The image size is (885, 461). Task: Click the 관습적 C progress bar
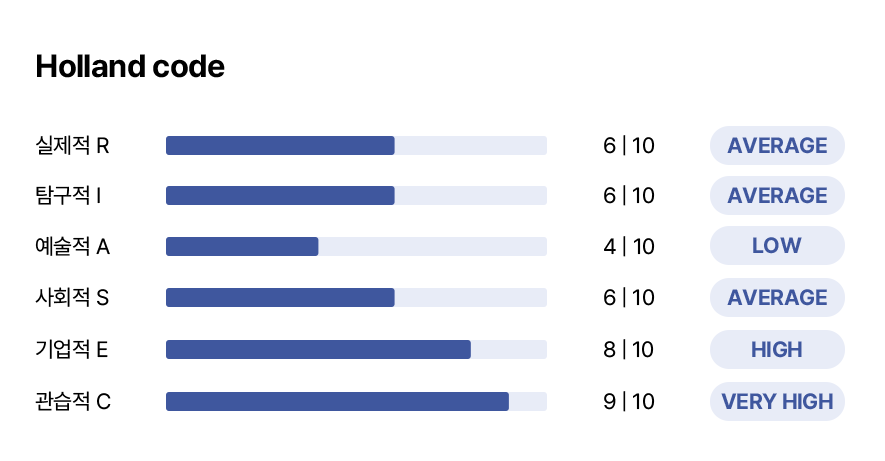click(x=356, y=402)
